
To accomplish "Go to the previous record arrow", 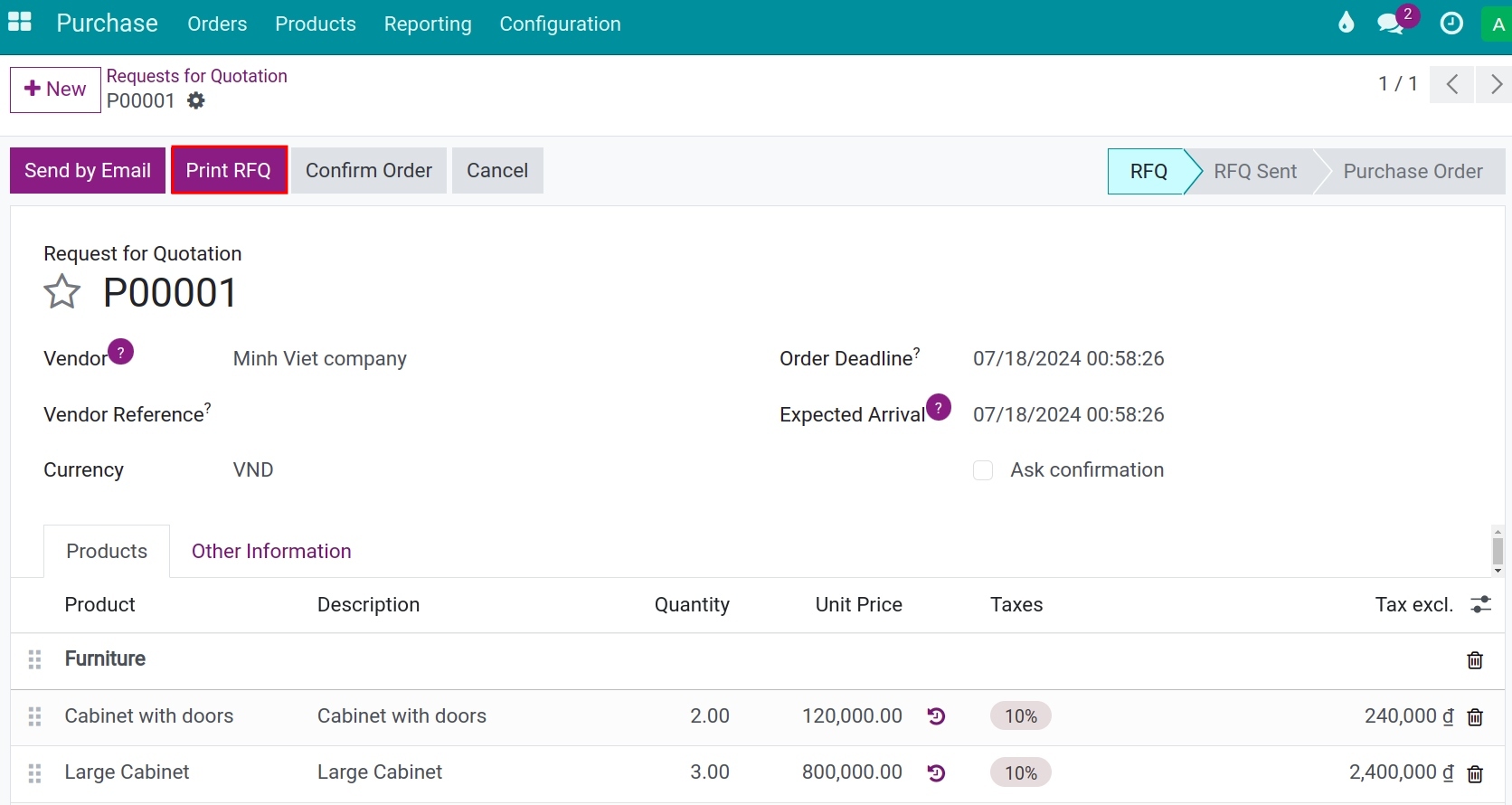I will (x=1452, y=84).
